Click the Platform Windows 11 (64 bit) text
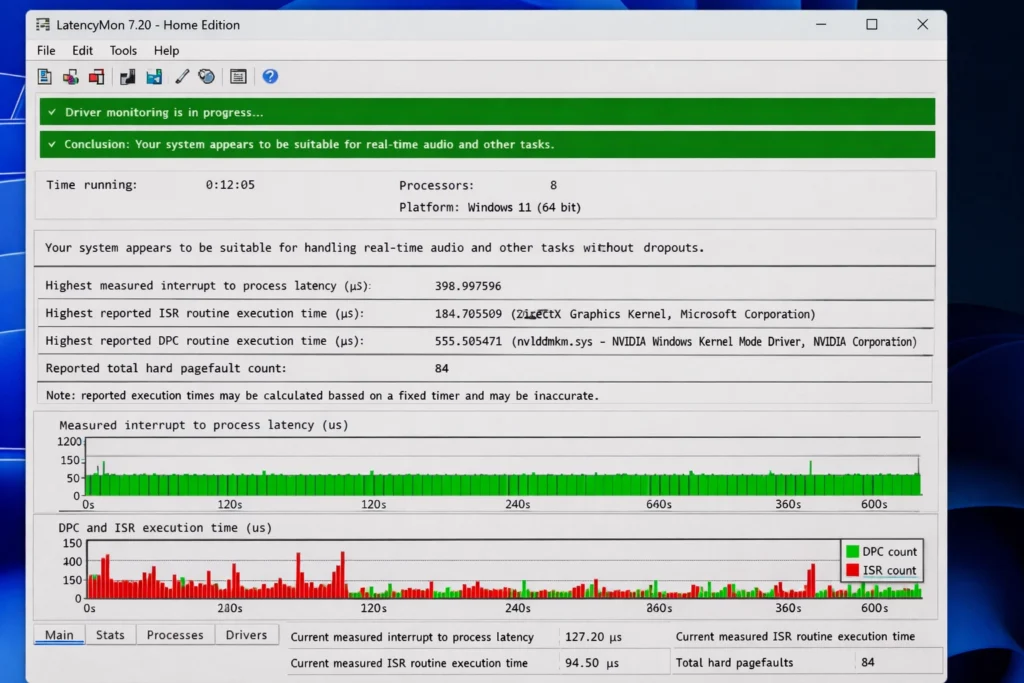The width and height of the screenshot is (1024, 683). [490, 208]
